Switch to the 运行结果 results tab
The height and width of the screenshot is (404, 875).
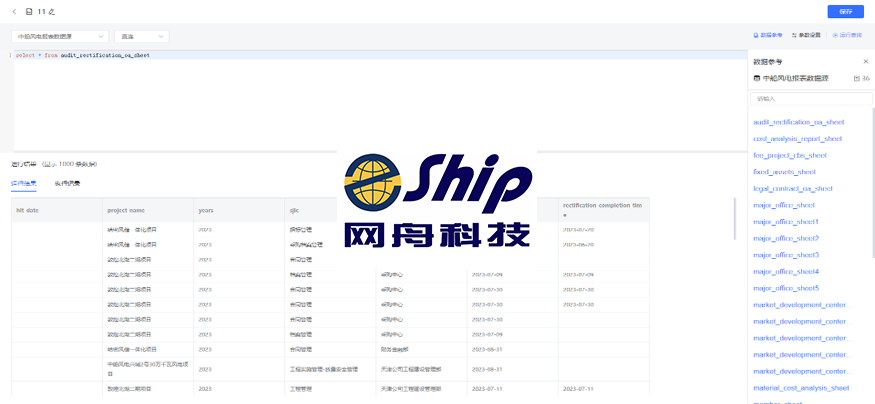[24, 183]
